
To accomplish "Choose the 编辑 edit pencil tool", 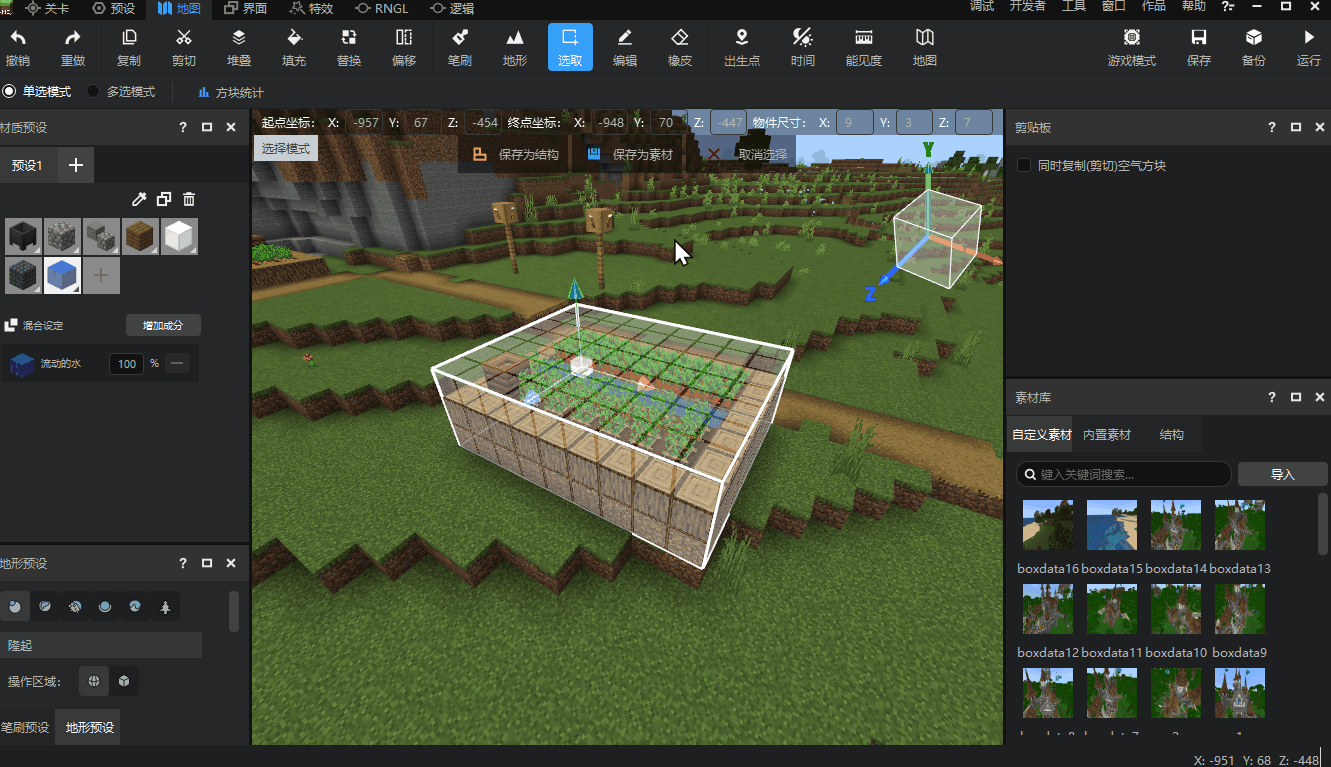I will click(x=625, y=47).
